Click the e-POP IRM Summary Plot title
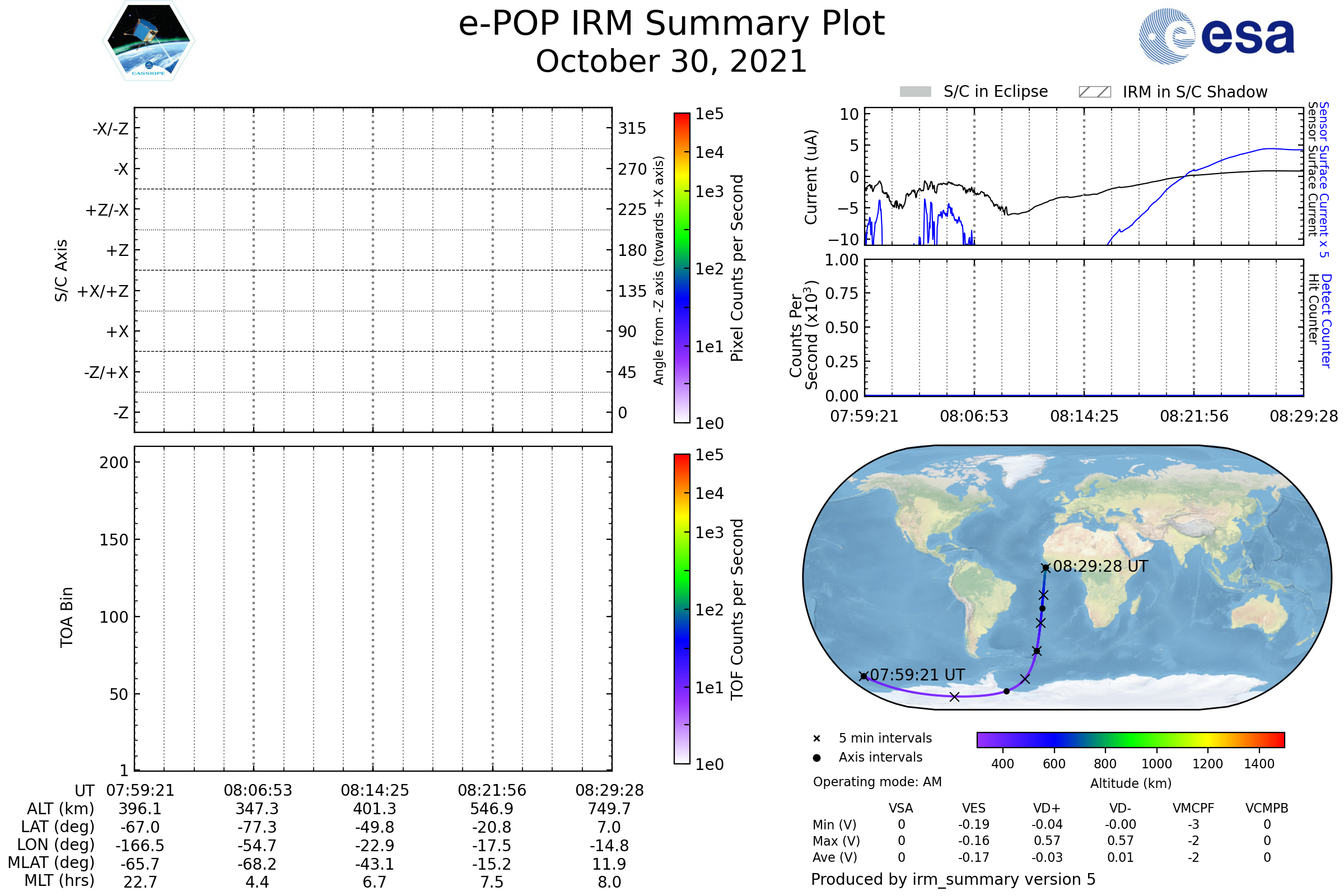1344x896 pixels. pyautogui.click(x=671, y=24)
